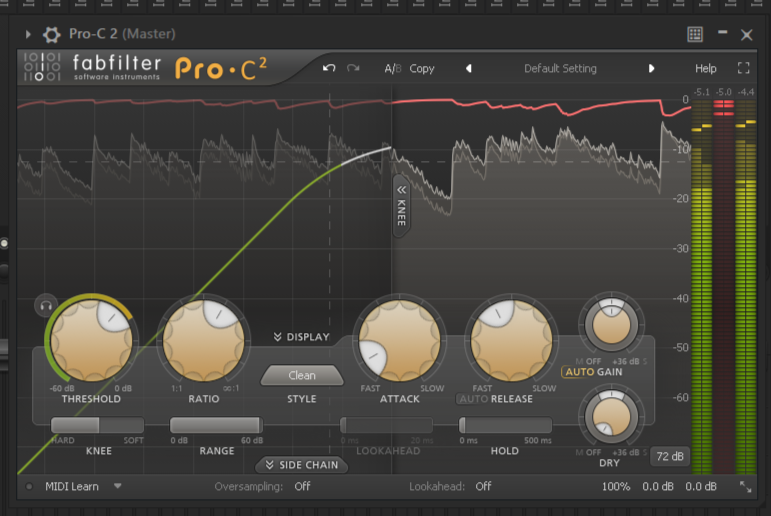Open the plugin options grid icon
The height and width of the screenshot is (516, 771).
(695, 34)
